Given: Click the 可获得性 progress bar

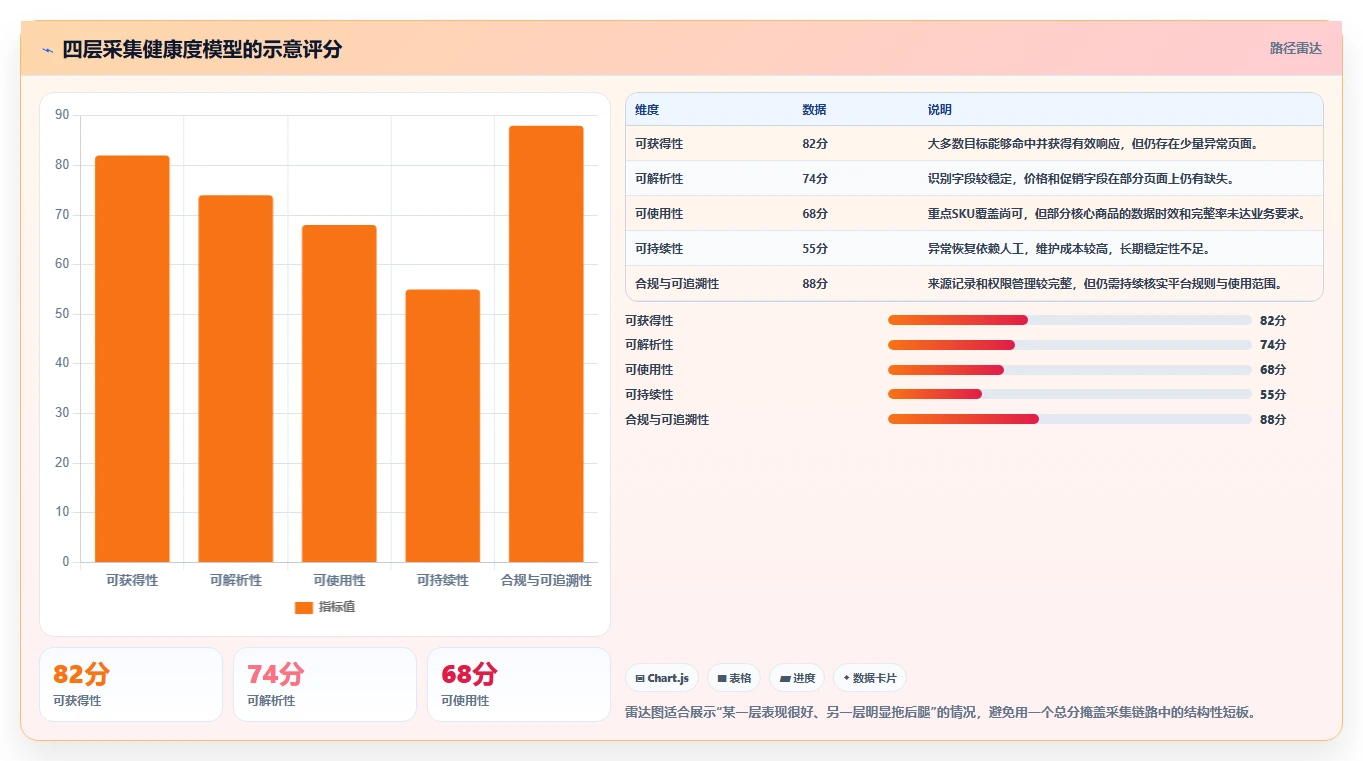Looking at the screenshot, I should [1070, 320].
